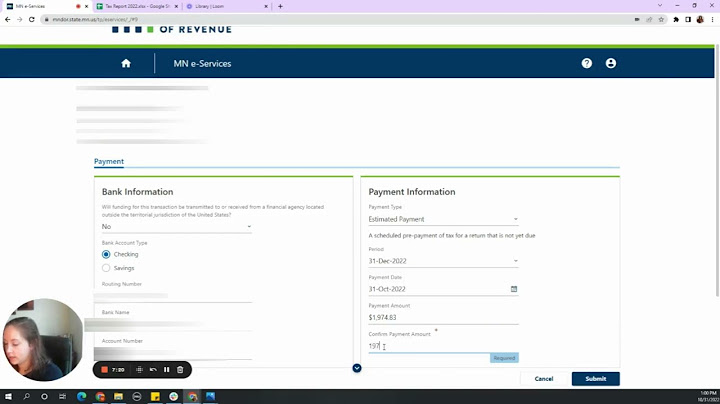Click the taskbar clock and date

click(708, 396)
